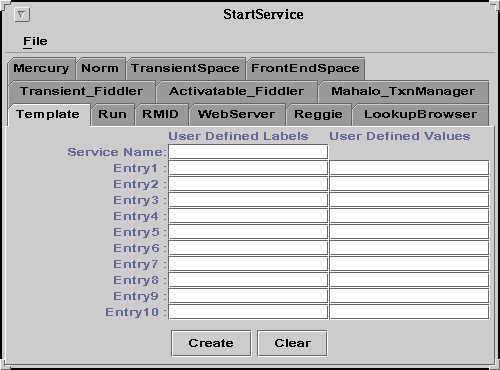Click the Clear button

[292, 343]
